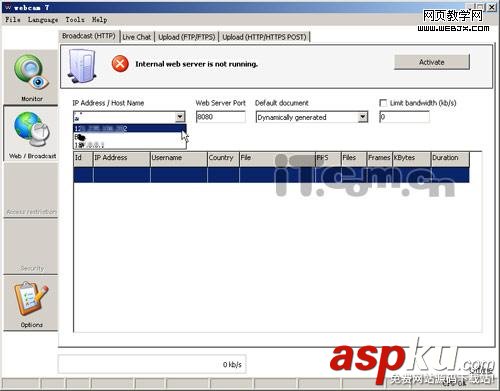
Task: Click the red error status icon
Action: click(x=120, y=64)
